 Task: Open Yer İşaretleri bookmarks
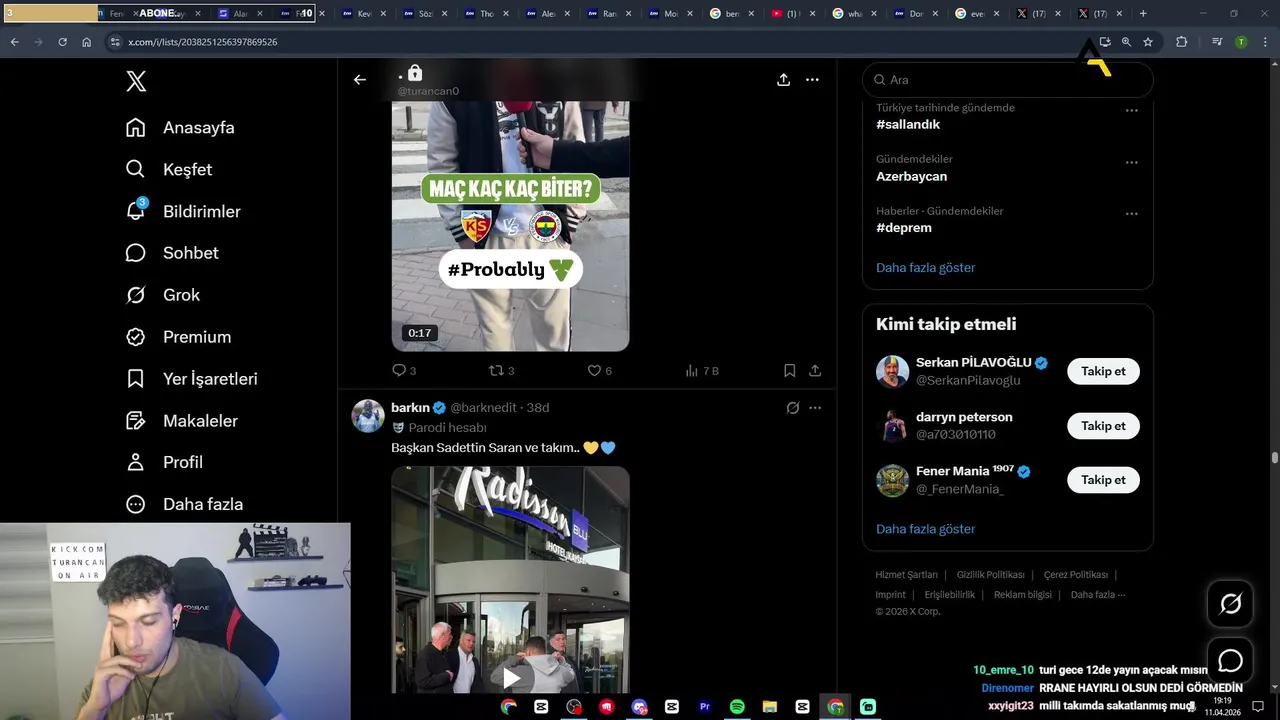(x=192, y=379)
